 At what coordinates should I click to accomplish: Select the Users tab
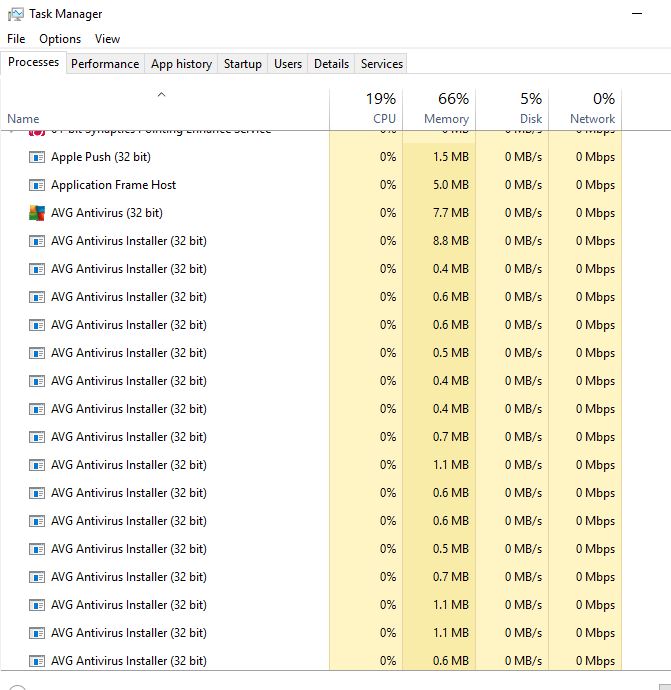tap(288, 64)
